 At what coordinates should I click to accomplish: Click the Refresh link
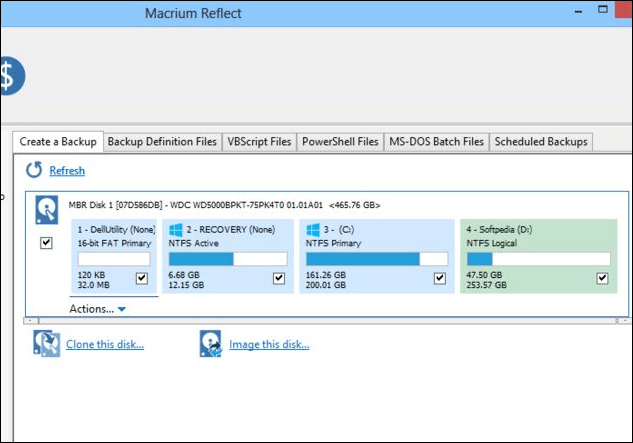pyautogui.click(x=67, y=171)
